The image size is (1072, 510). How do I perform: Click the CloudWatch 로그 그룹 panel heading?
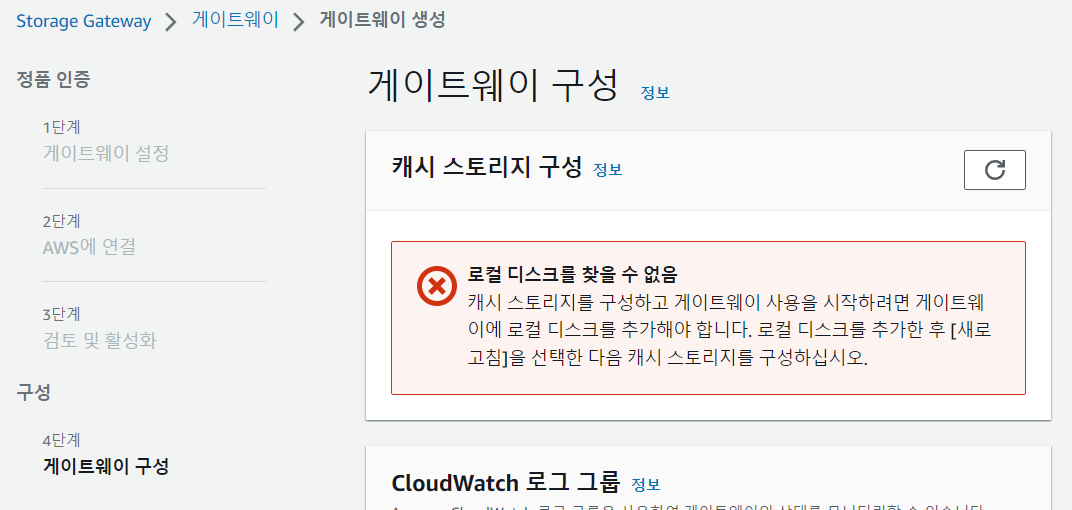(x=506, y=482)
